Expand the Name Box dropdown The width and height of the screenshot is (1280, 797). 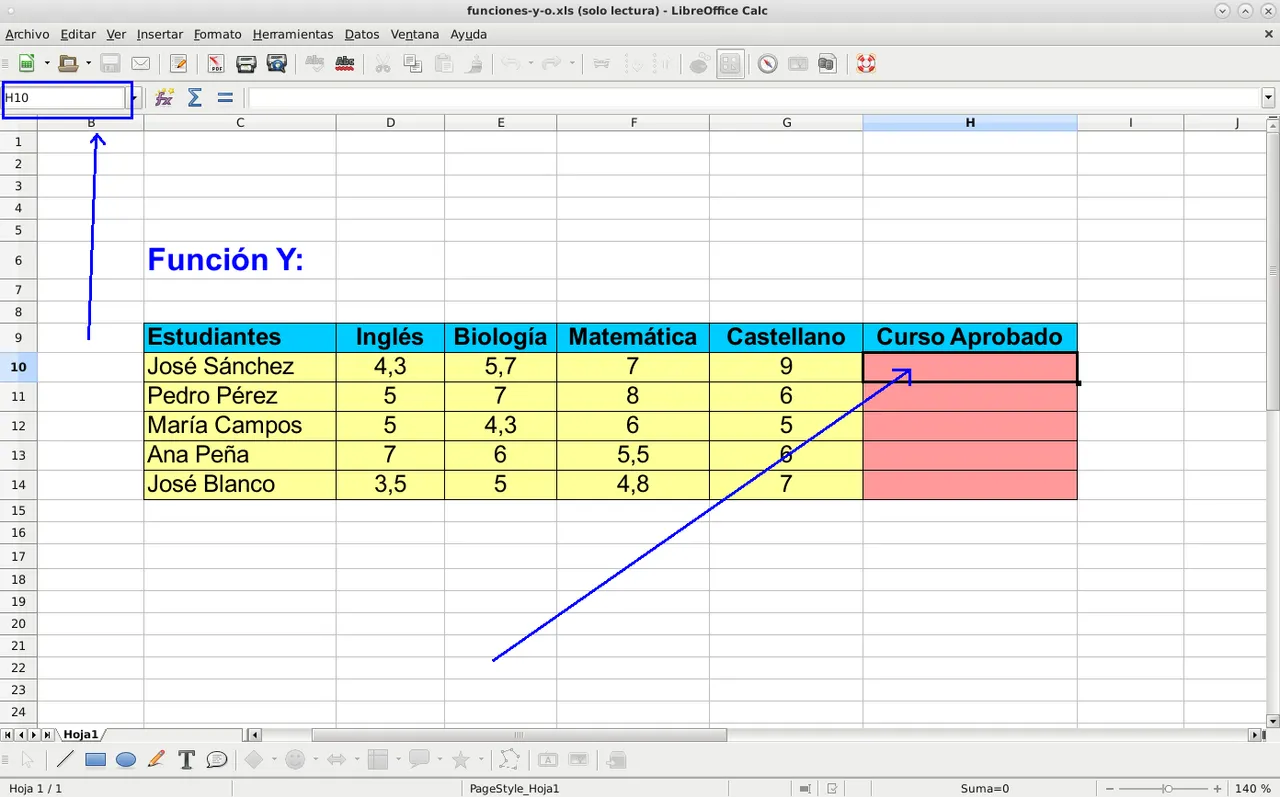(x=133, y=98)
